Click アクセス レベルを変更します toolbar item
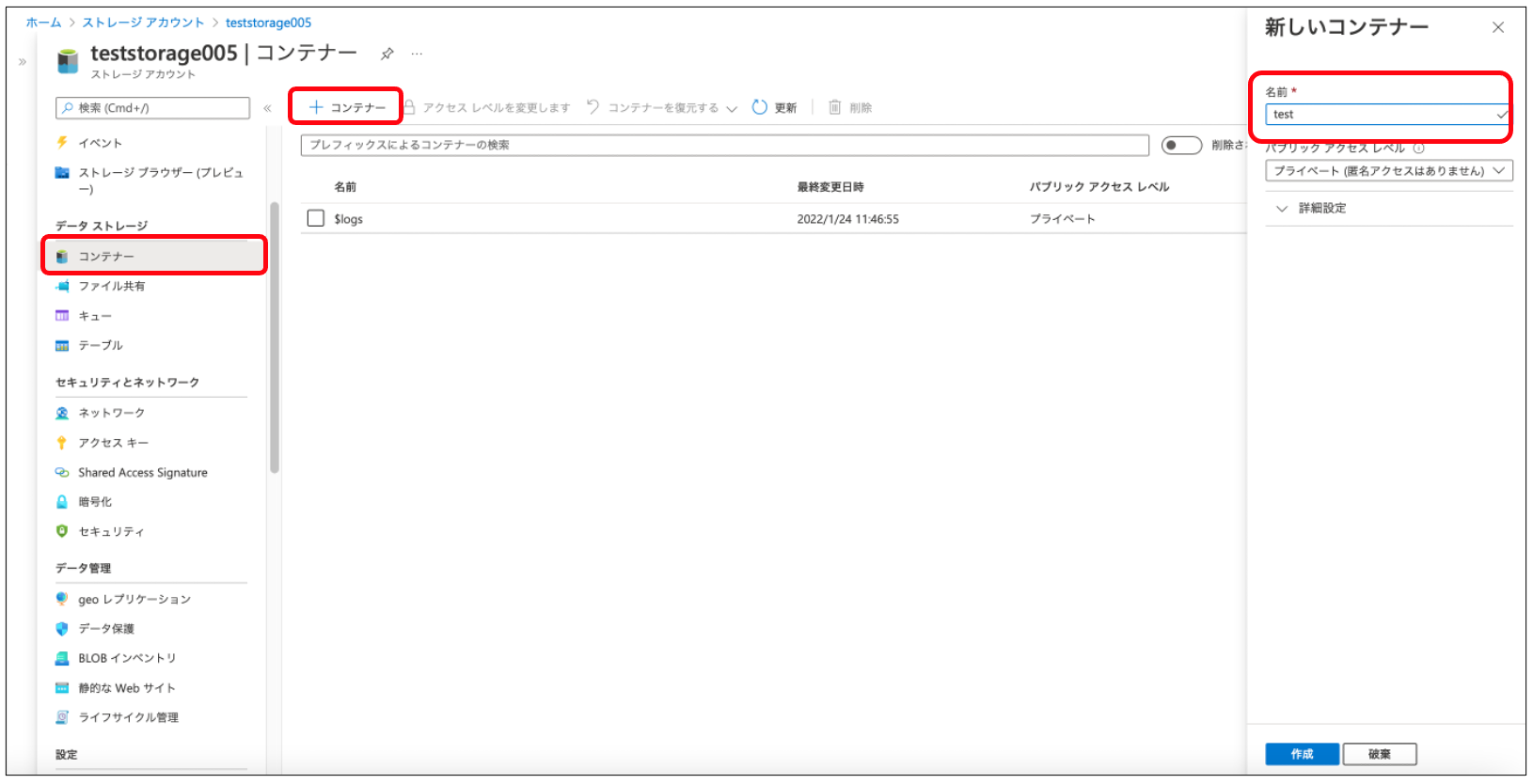This screenshot has width=1533, height=784. tap(487, 108)
